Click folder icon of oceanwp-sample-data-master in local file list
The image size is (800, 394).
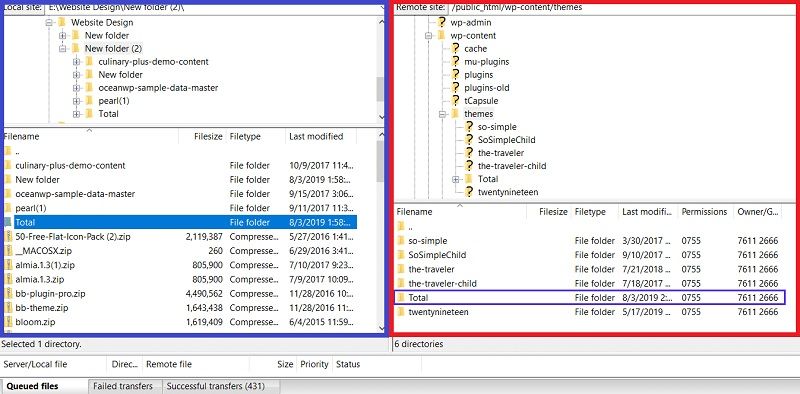tap(8, 194)
